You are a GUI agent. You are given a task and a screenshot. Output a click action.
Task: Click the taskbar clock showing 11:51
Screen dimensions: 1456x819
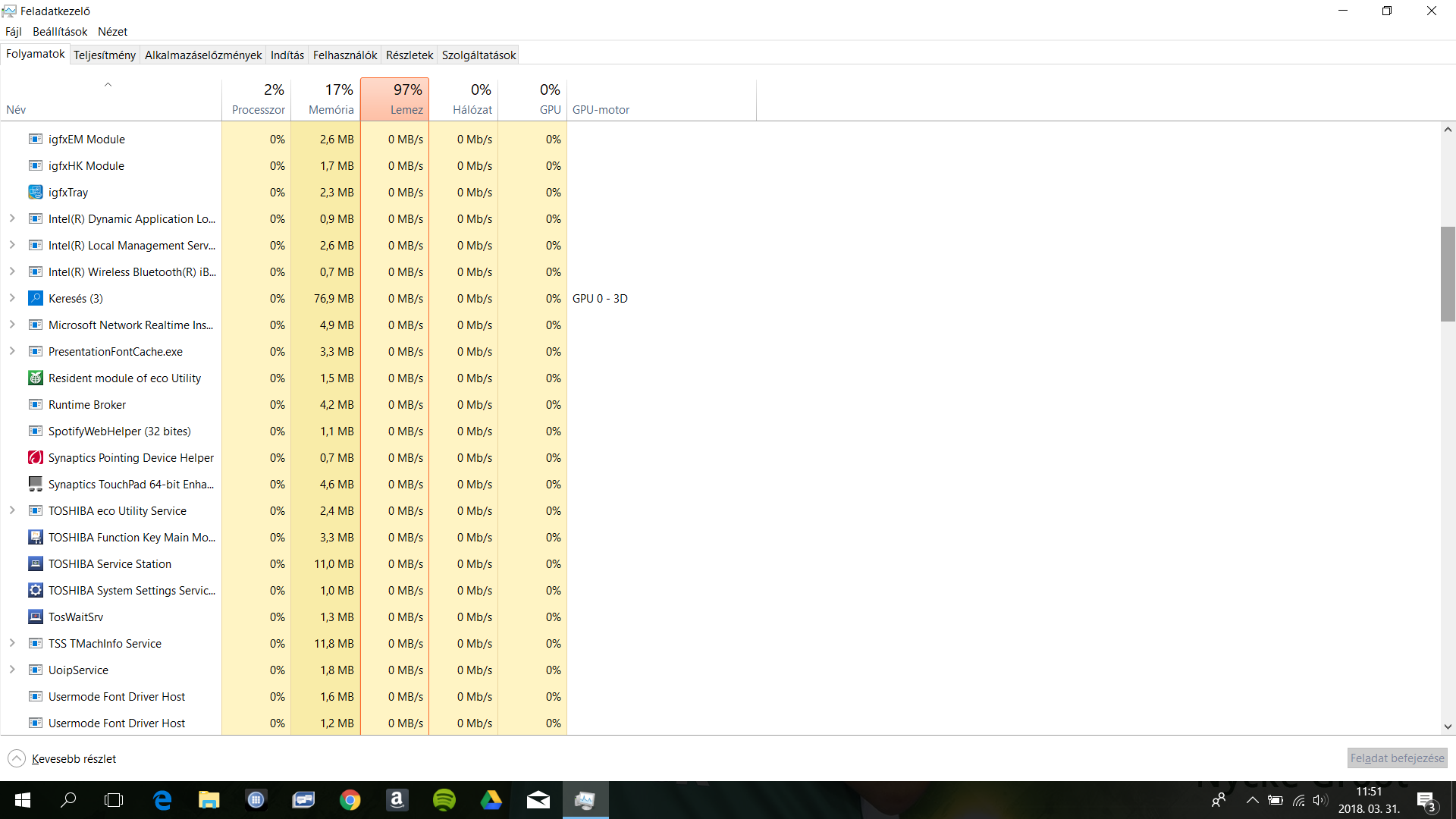pyautogui.click(x=1369, y=800)
